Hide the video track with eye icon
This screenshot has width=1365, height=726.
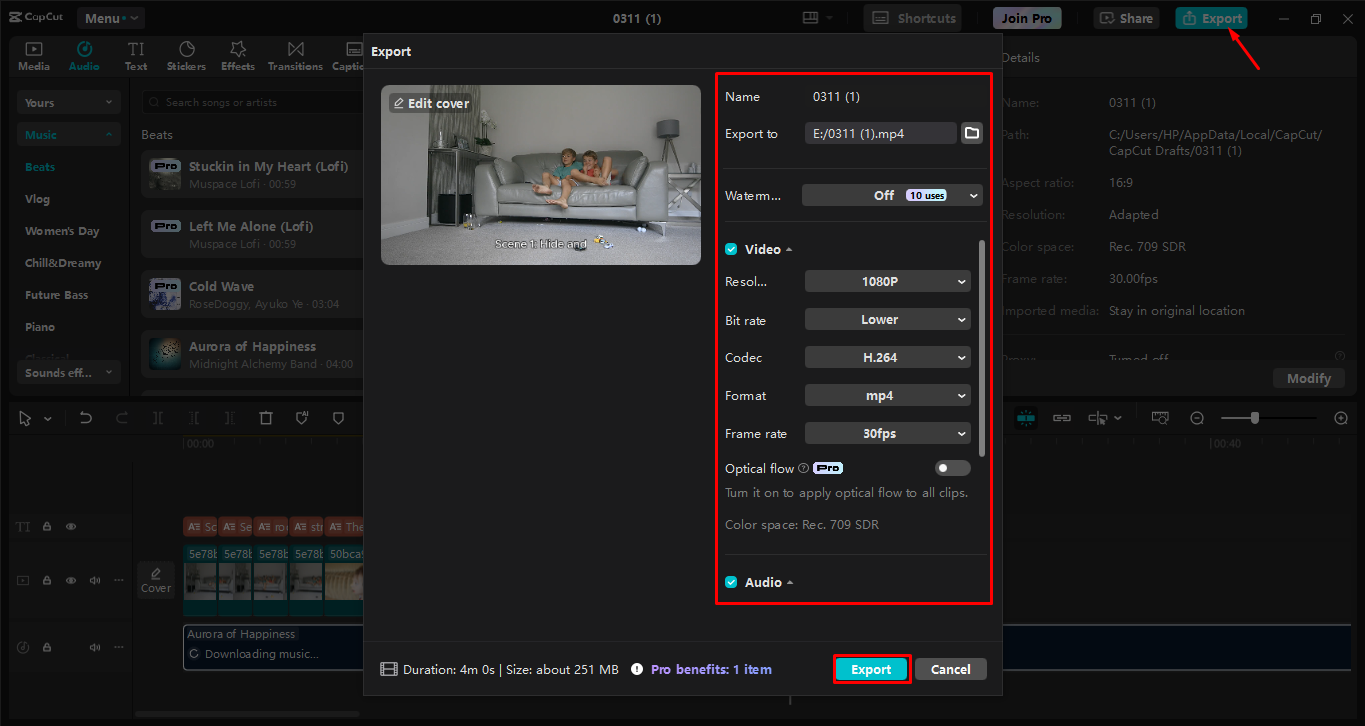(71, 580)
